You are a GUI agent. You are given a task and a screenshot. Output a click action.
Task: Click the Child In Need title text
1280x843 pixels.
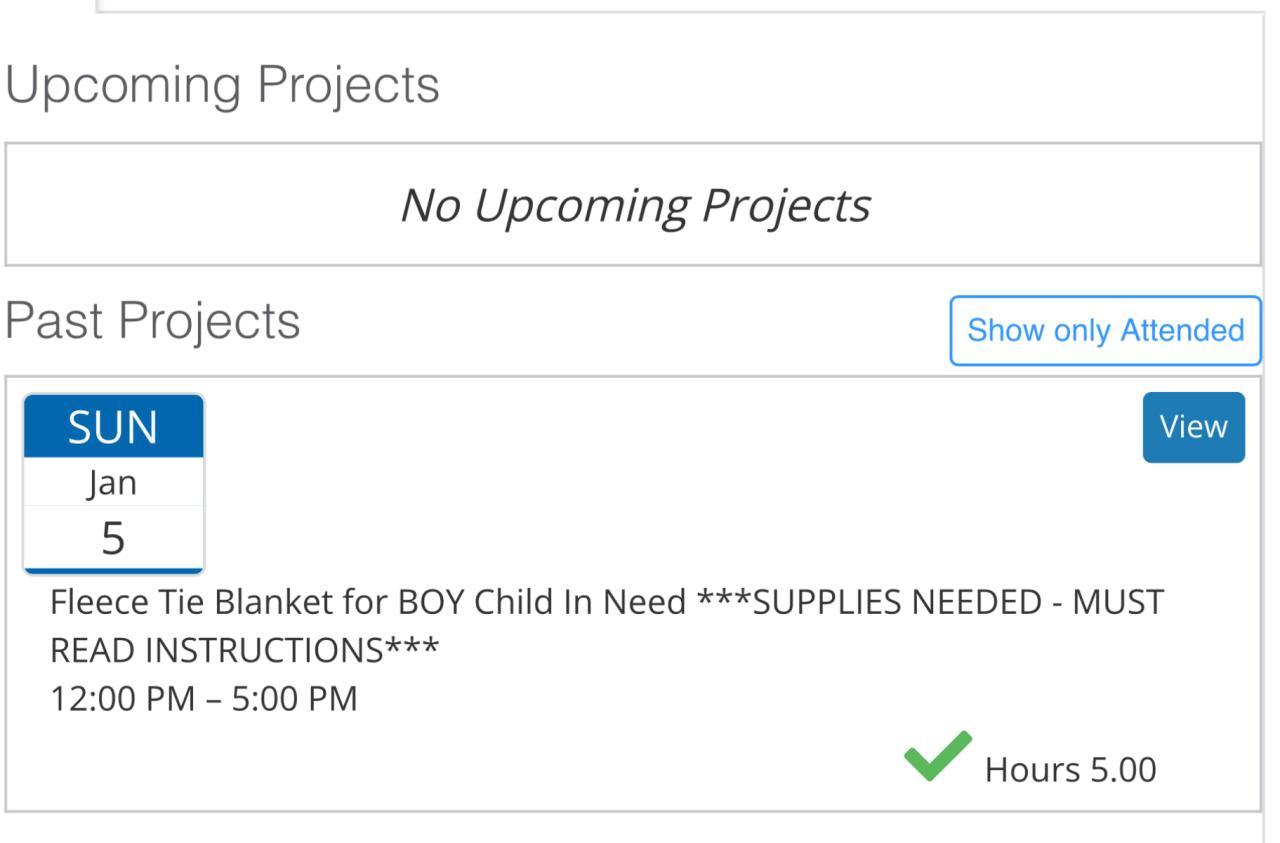(x=580, y=603)
